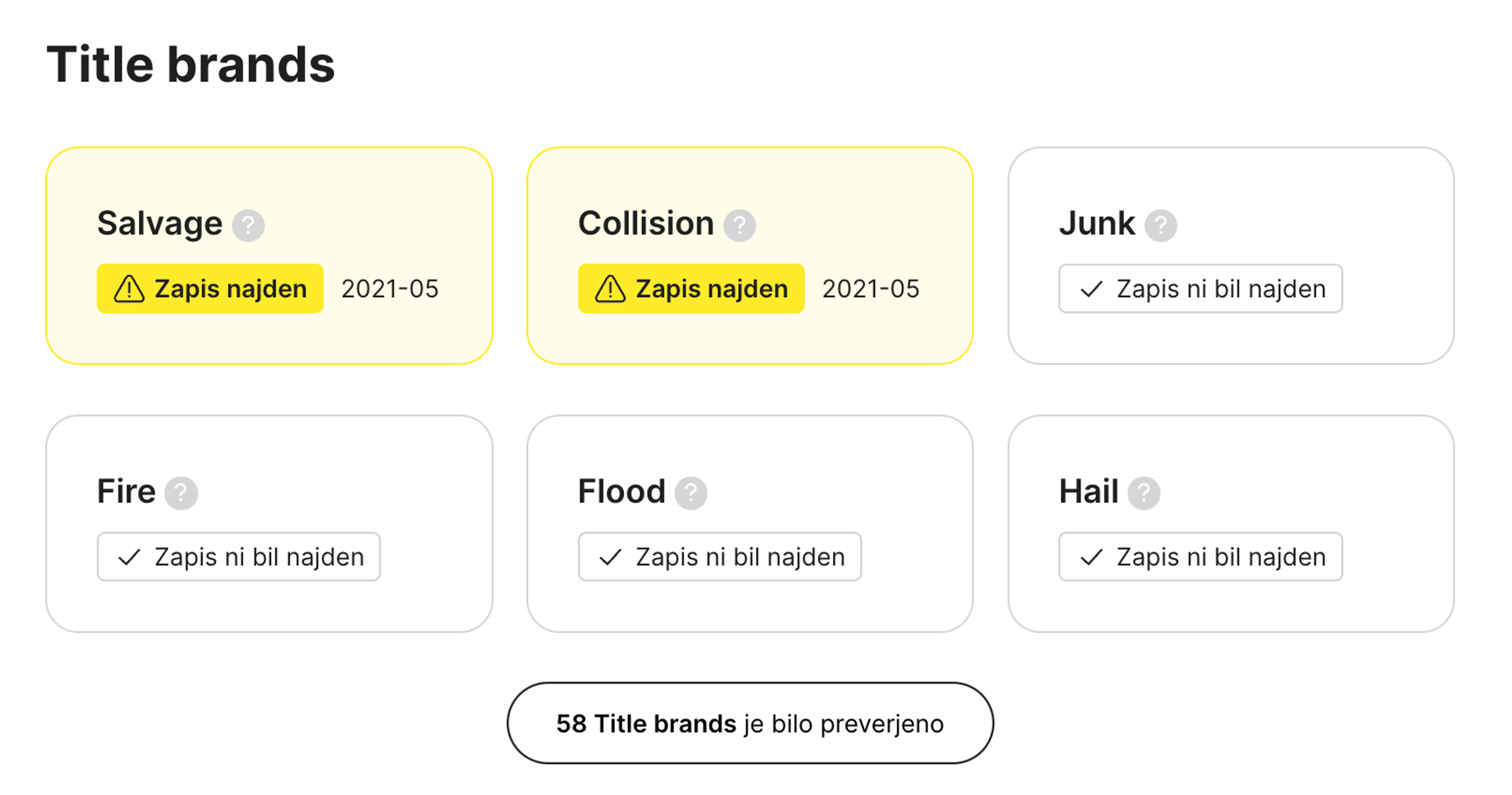
Task: Click the checkmark in the Flood badge
Action: point(610,557)
